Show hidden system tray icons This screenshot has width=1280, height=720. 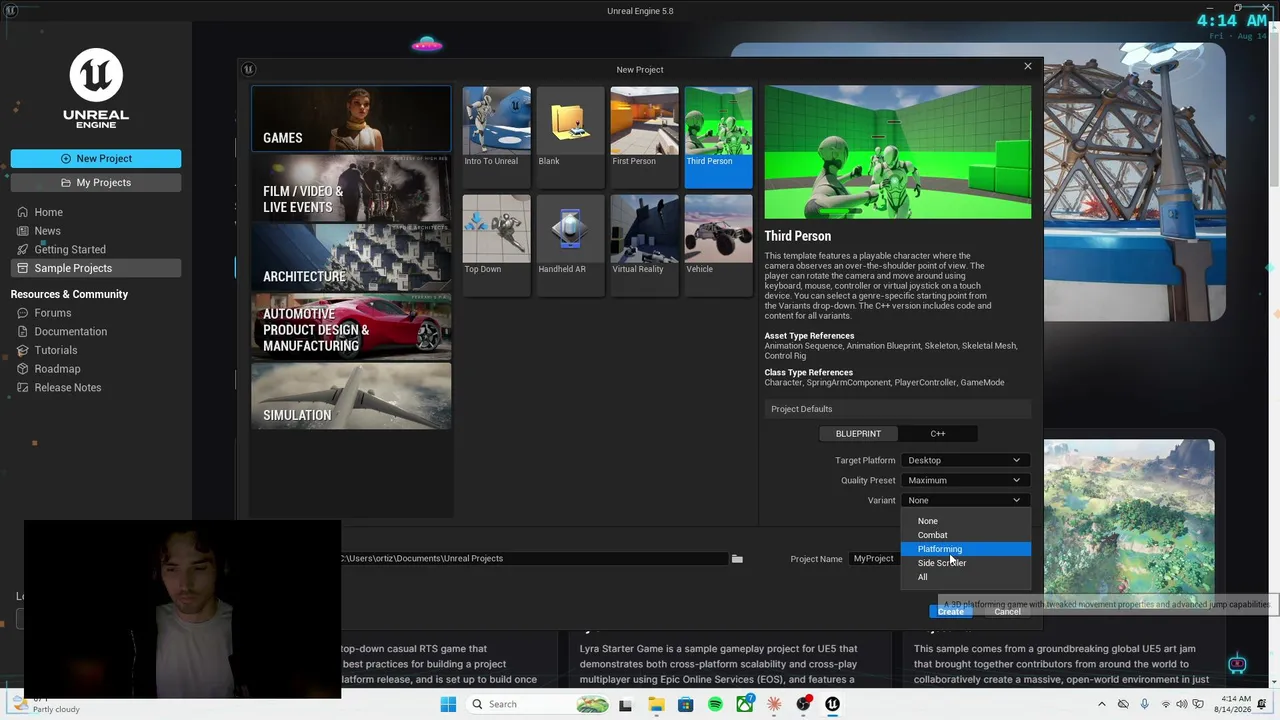click(1102, 704)
